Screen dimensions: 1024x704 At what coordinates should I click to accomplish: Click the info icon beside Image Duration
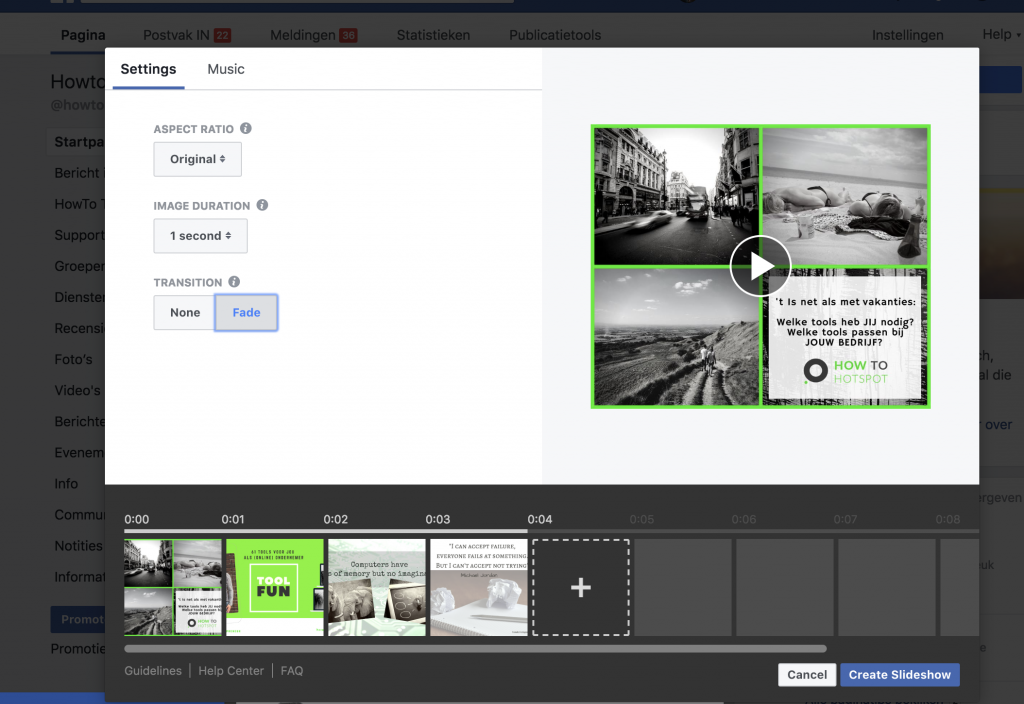262,205
